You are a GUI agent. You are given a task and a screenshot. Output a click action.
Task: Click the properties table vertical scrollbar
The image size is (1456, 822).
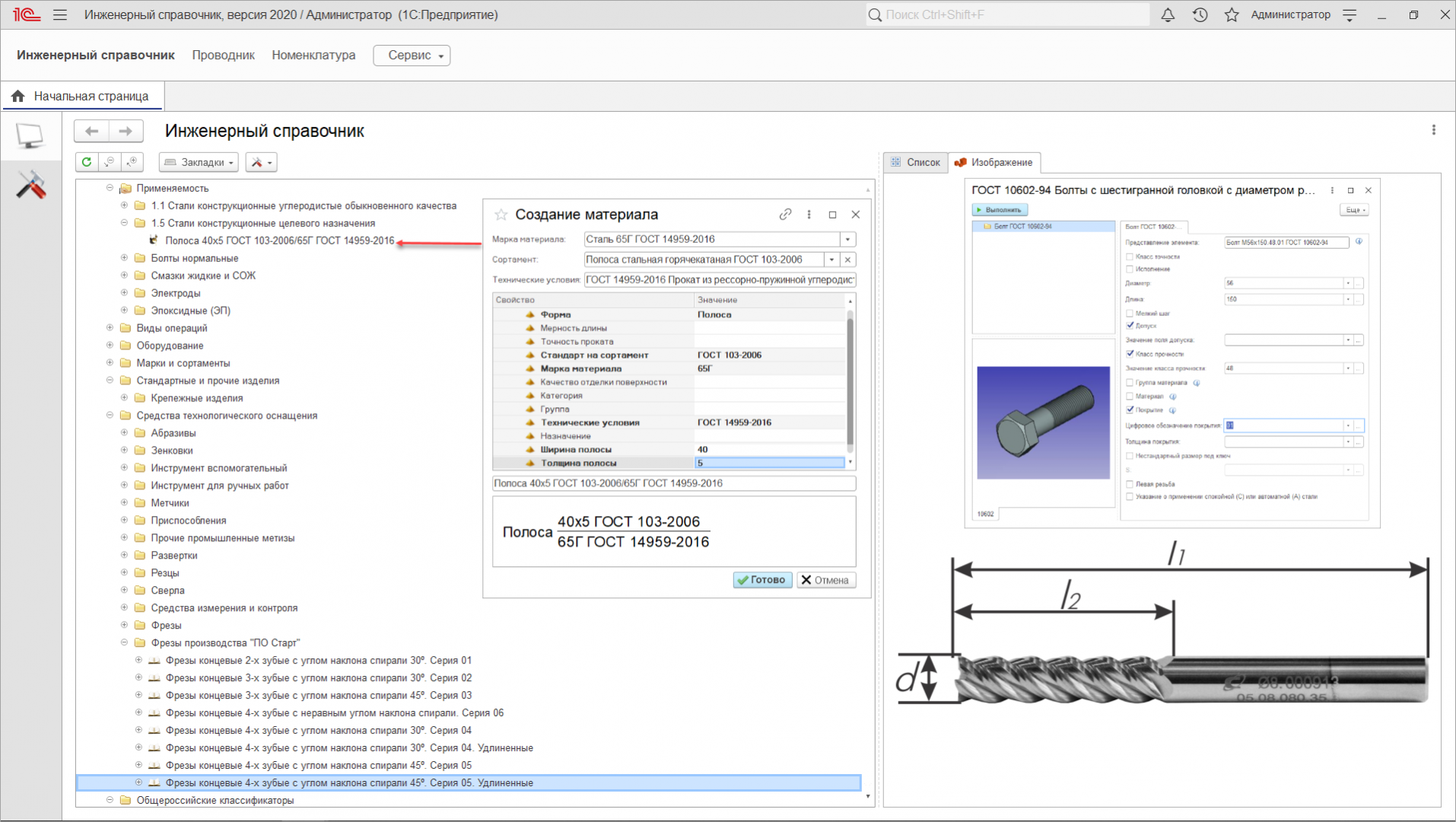(850, 381)
